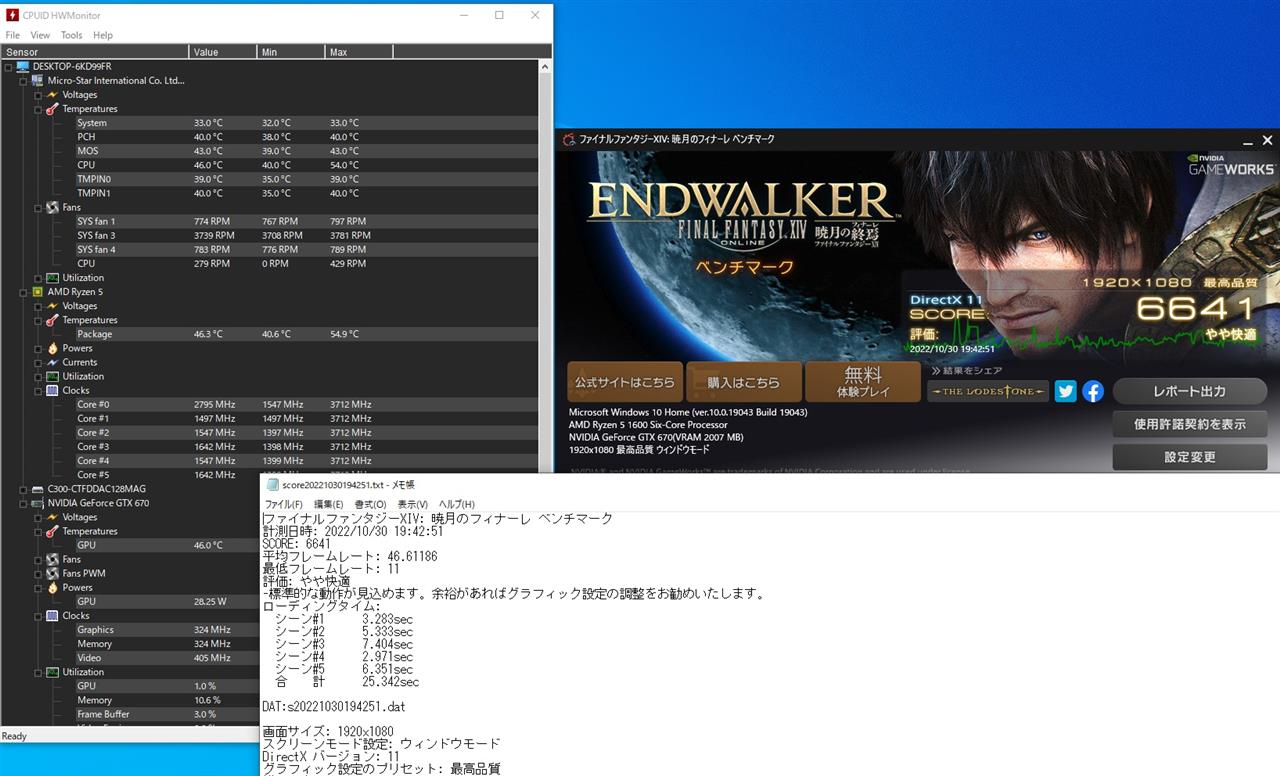The height and width of the screenshot is (776, 1280).
Task: Expand Utilization under AMD Ryzen 5
Action: 39,376
